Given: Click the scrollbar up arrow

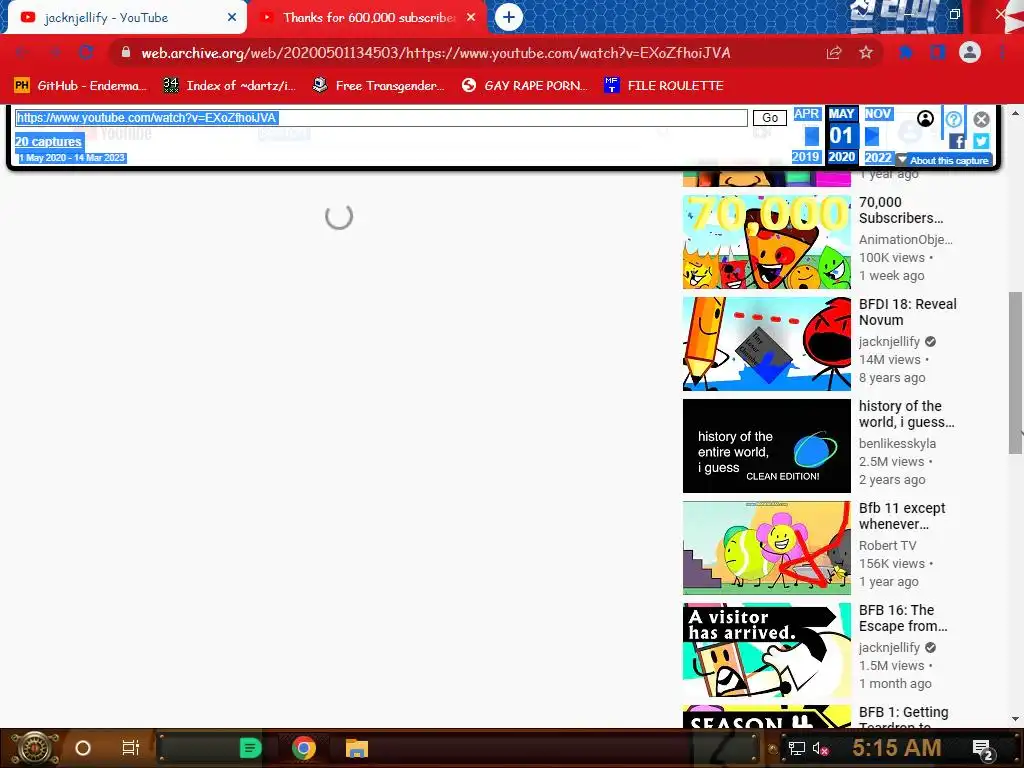Looking at the screenshot, I should [1015, 113].
